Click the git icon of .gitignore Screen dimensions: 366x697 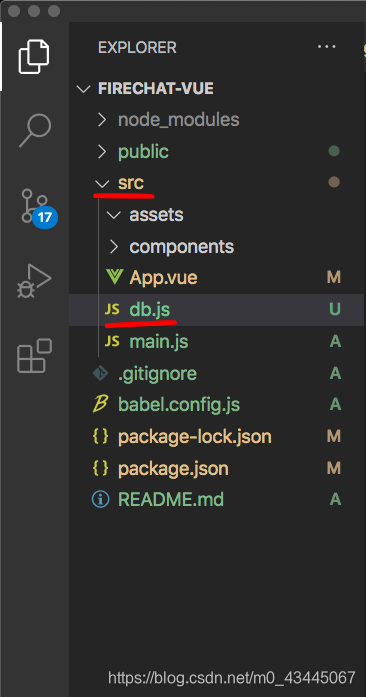click(x=101, y=373)
